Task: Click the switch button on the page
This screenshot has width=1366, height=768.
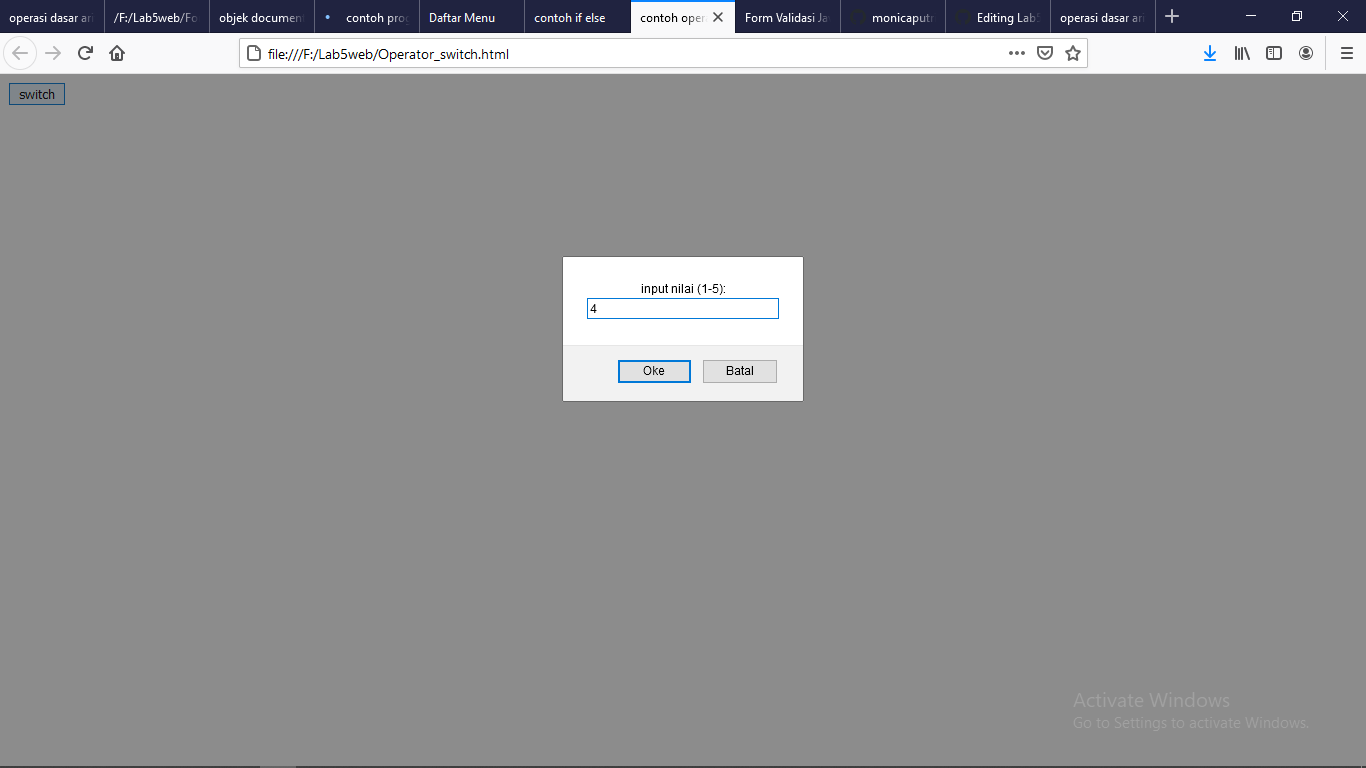Action: [x=36, y=93]
